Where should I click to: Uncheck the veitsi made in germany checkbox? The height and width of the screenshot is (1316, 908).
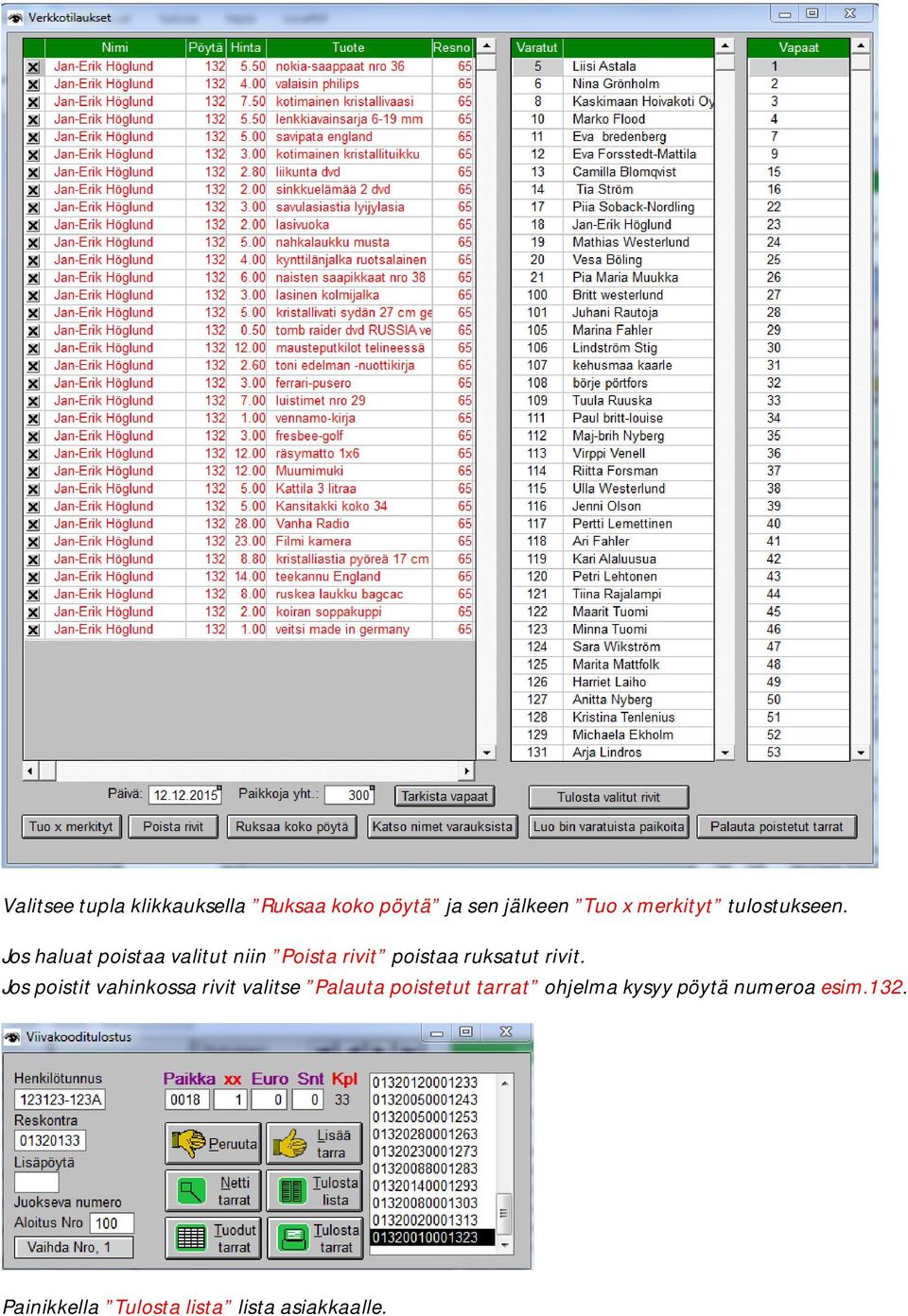pos(33,630)
